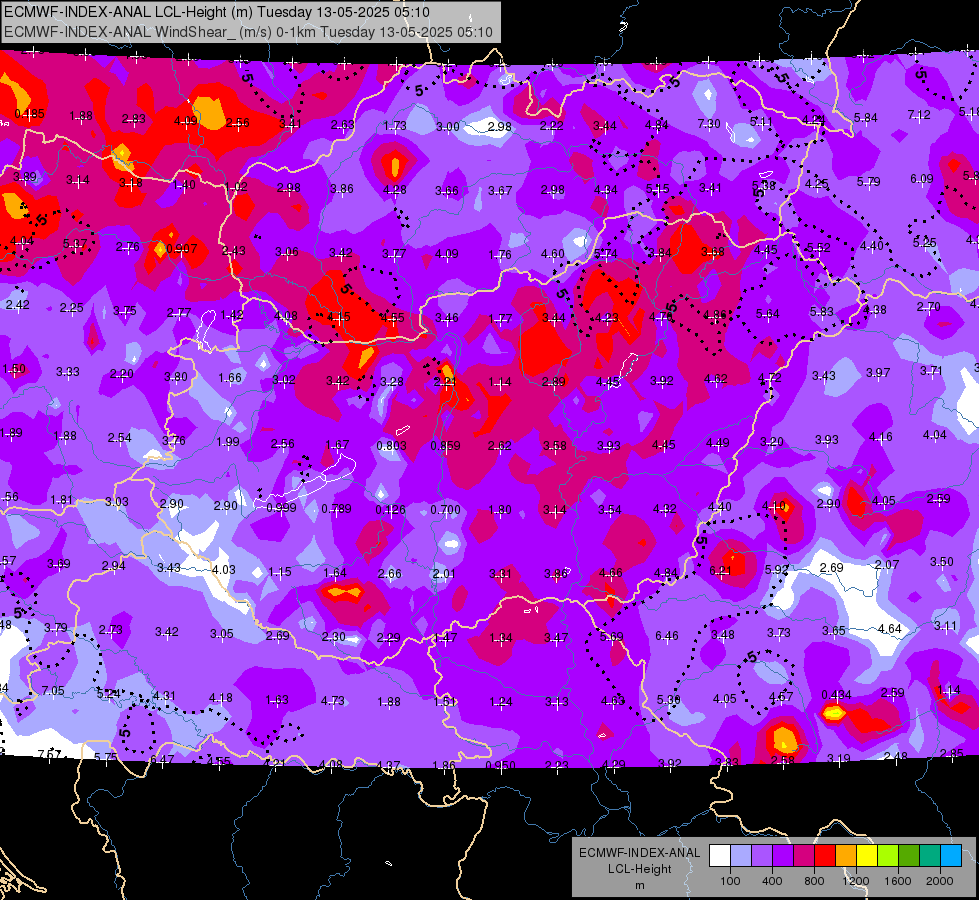Click the wind shear value 6.09
Screen dimensions: 979x900
(922, 179)
